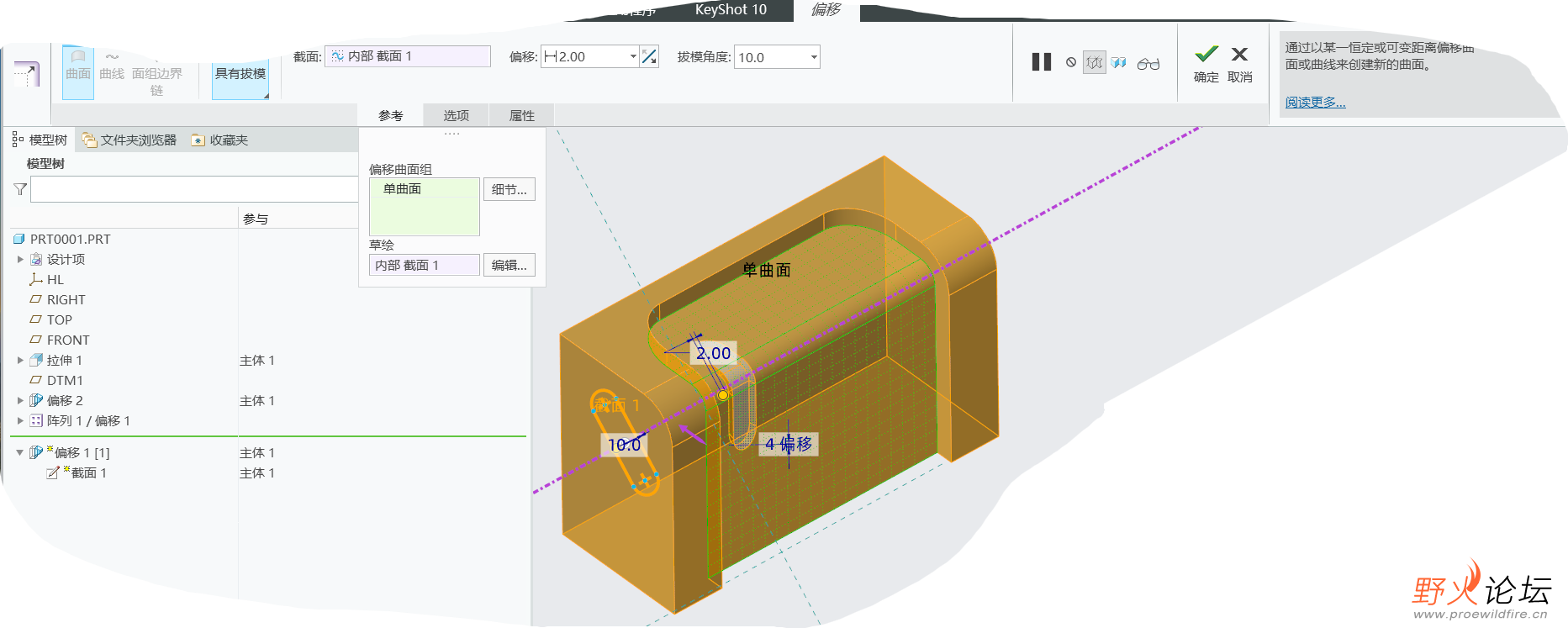
Task: Open the 文件夹浏览器 tab
Action: point(129,140)
